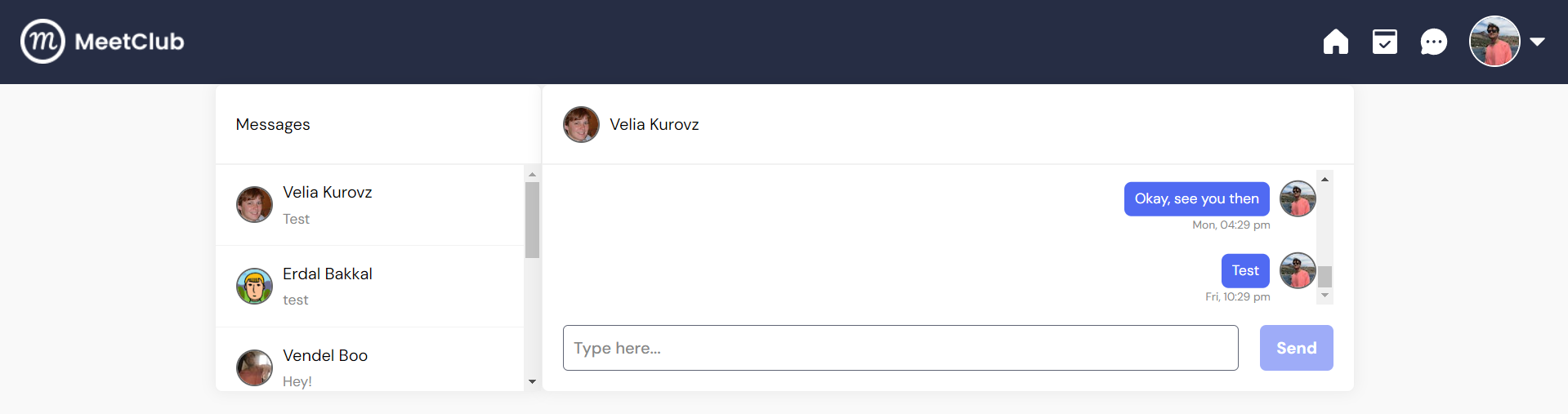Click the Send button
The image size is (1568, 414).
(x=1296, y=348)
